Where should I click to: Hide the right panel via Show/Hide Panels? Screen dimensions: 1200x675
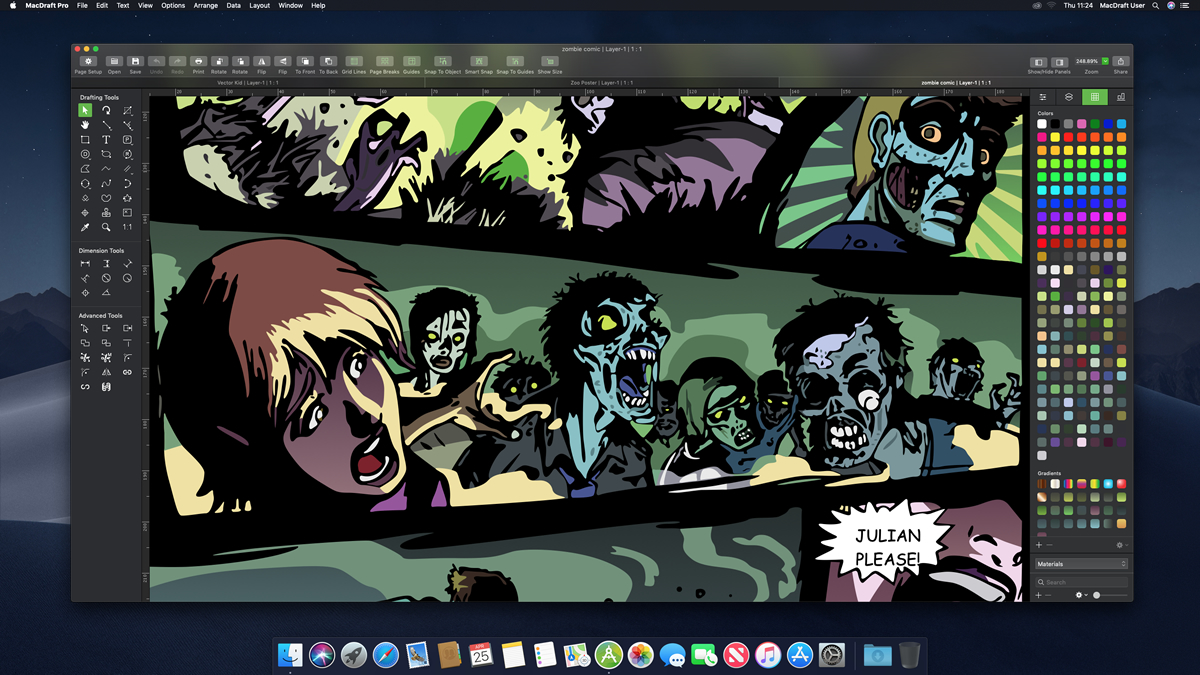click(1059, 62)
